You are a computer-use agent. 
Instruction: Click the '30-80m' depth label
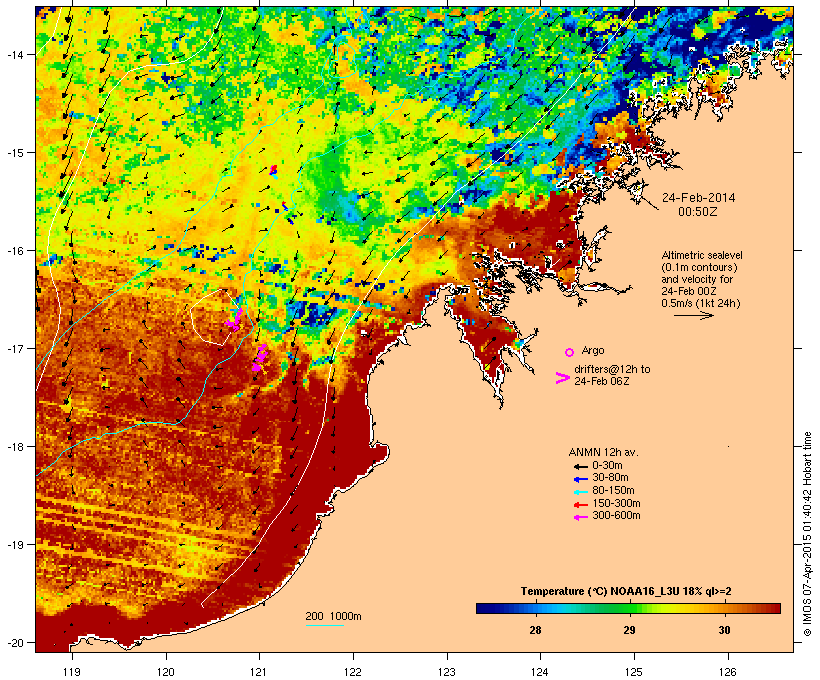(610, 478)
